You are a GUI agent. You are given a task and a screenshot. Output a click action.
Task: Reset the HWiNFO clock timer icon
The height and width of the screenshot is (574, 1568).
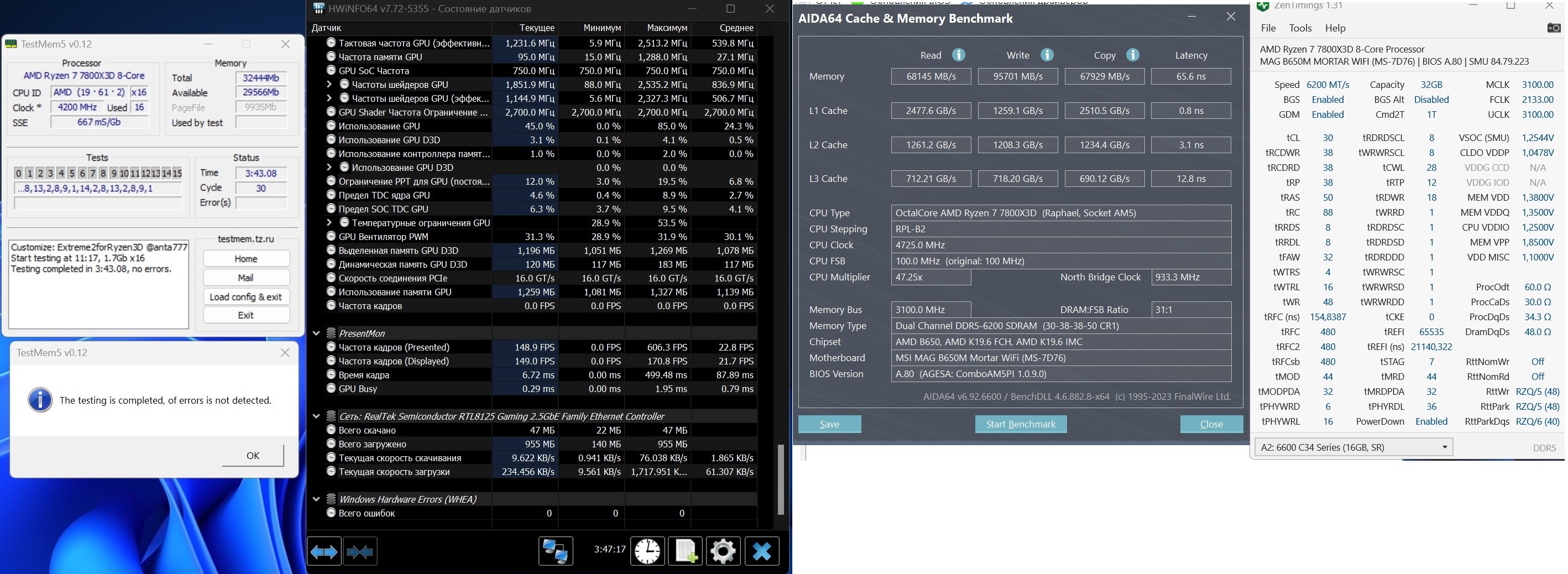pyautogui.click(x=646, y=551)
